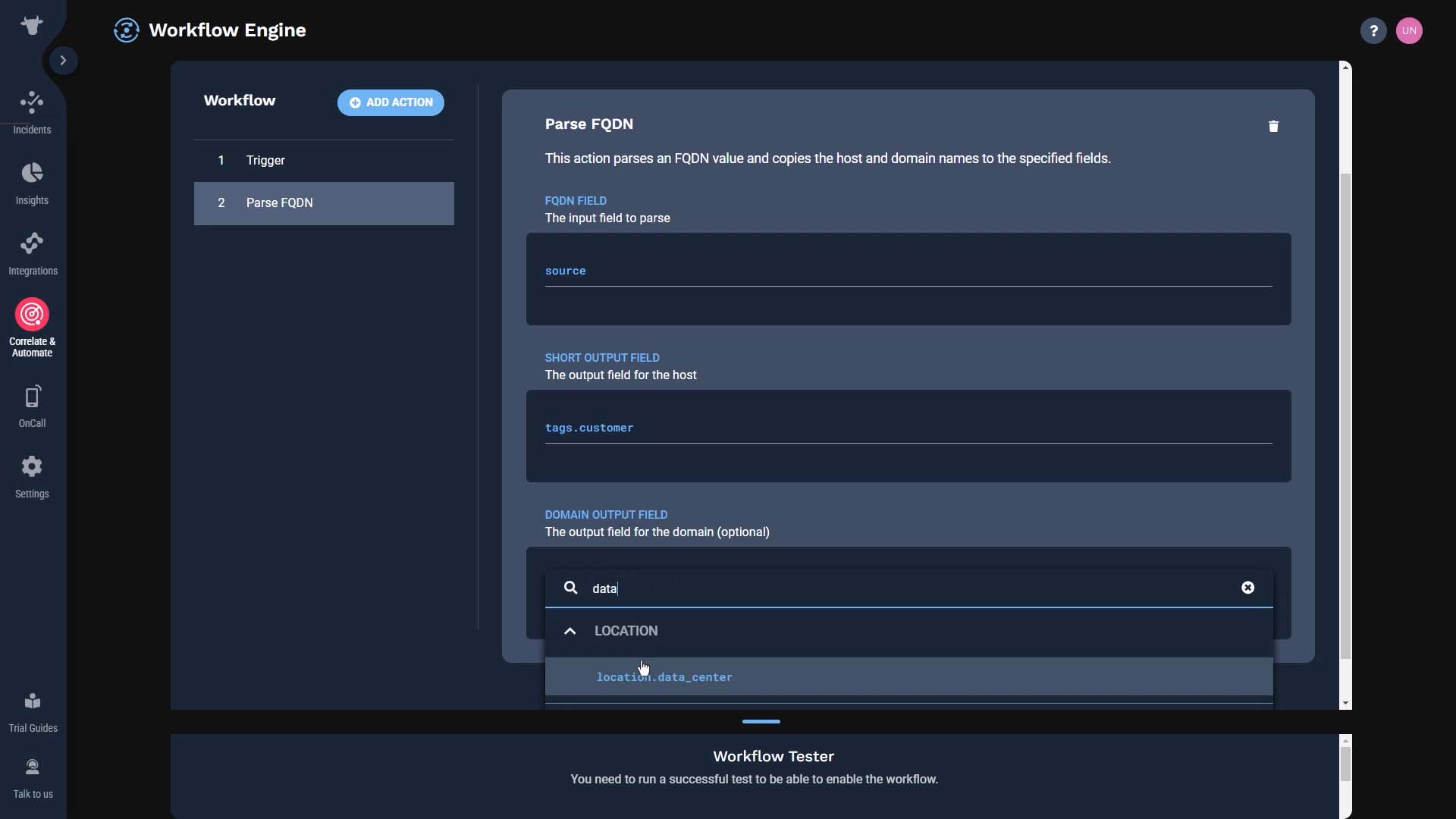The image size is (1456, 819).
Task: Open Trial Guides
Action: click(32, 712)
